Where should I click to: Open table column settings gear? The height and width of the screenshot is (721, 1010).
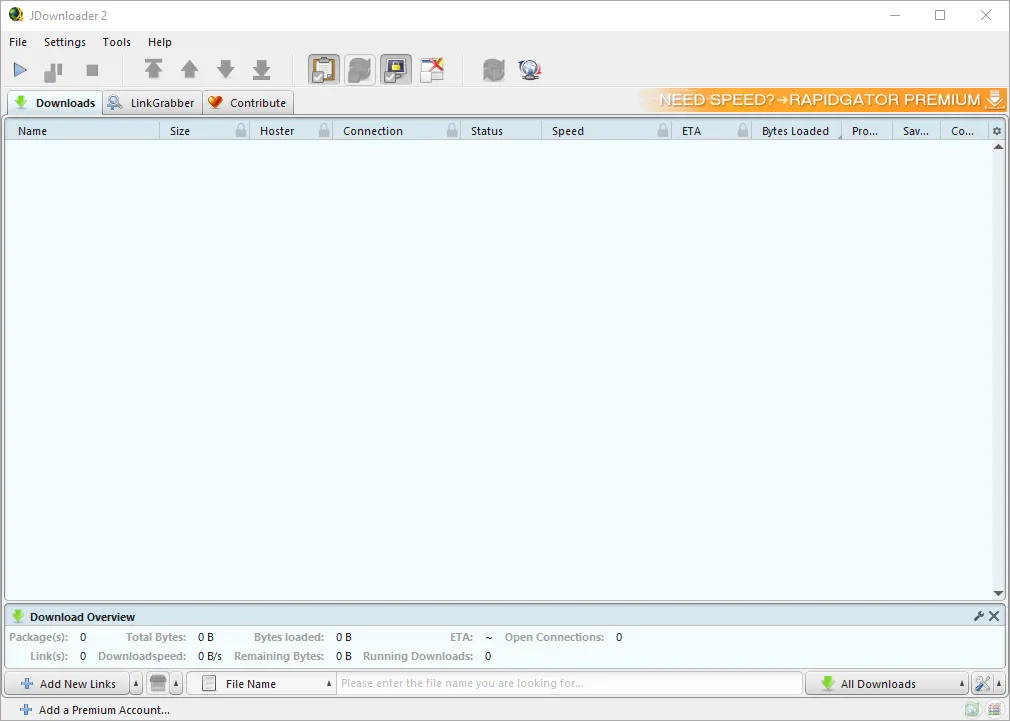997,131
